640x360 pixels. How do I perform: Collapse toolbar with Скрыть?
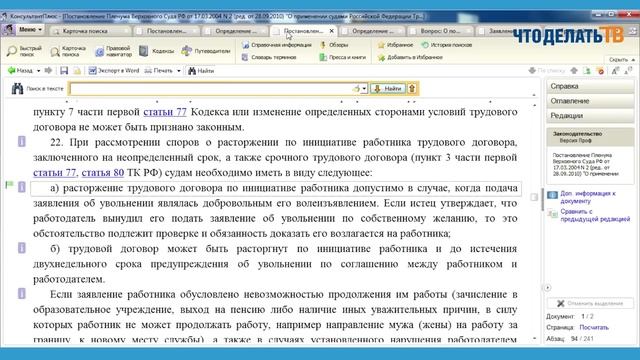(x=622, y=60)
